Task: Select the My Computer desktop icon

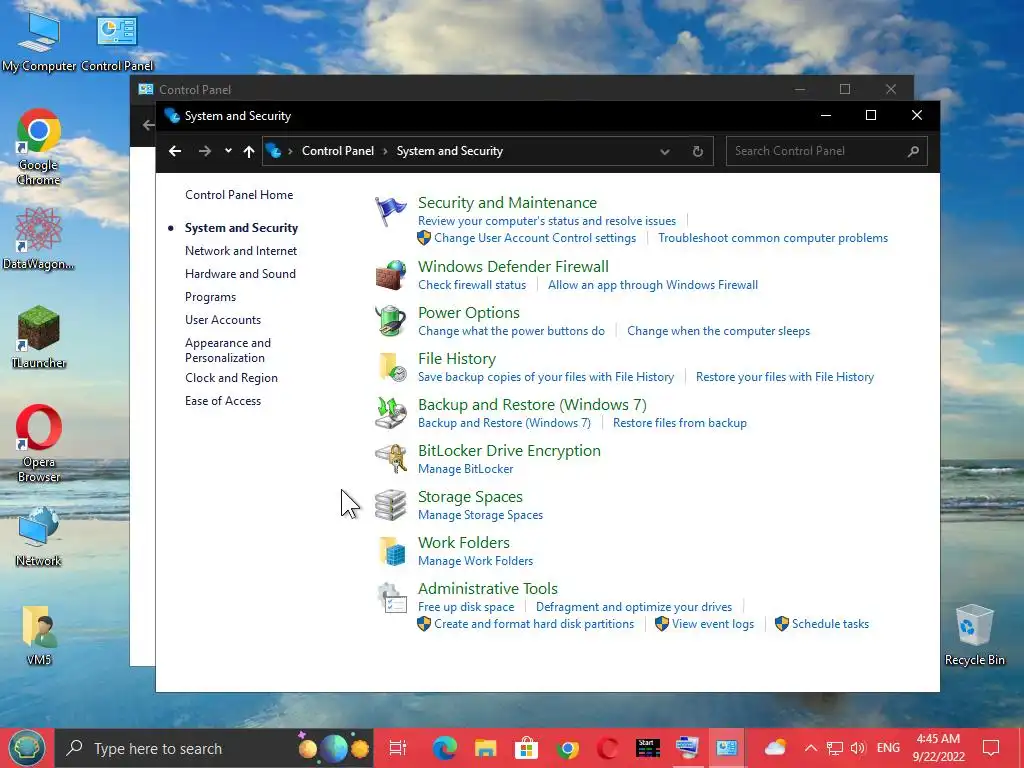Action: pos(39,42)
